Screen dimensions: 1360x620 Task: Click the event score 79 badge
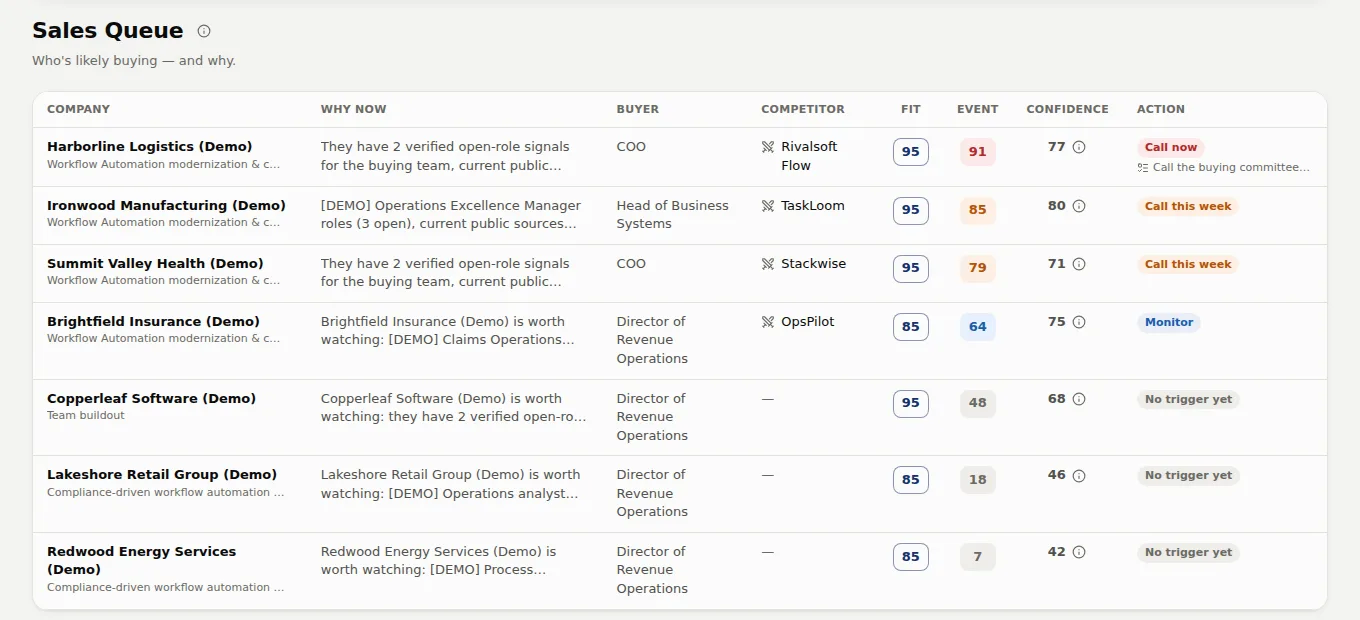977,268
